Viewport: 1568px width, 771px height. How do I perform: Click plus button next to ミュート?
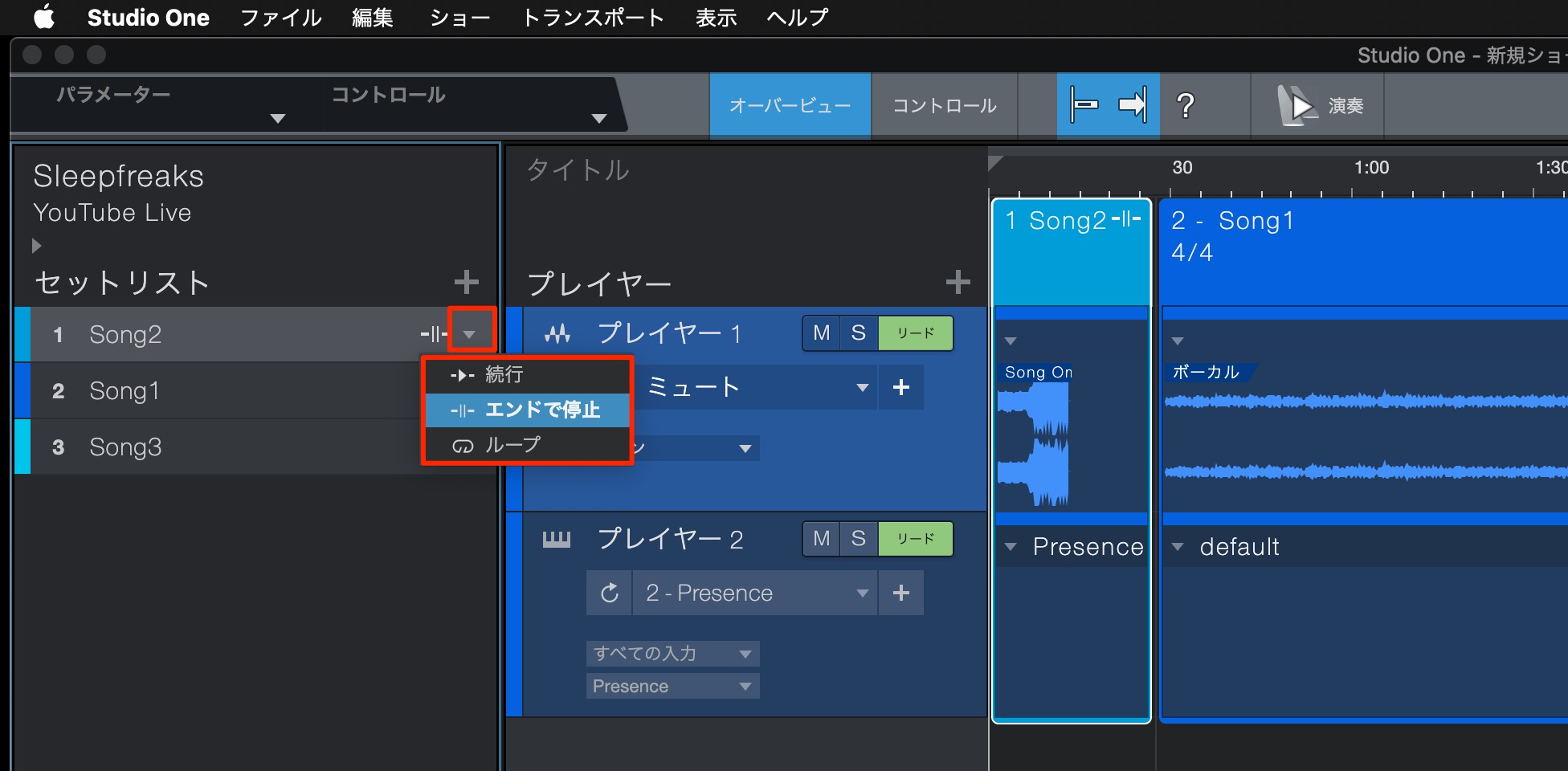tap(901, 387)
